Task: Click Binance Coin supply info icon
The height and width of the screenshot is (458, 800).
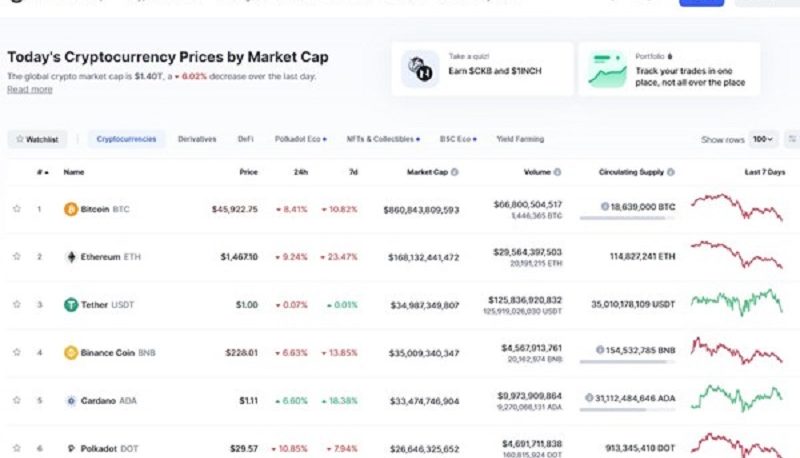Action: pos(600,350)
